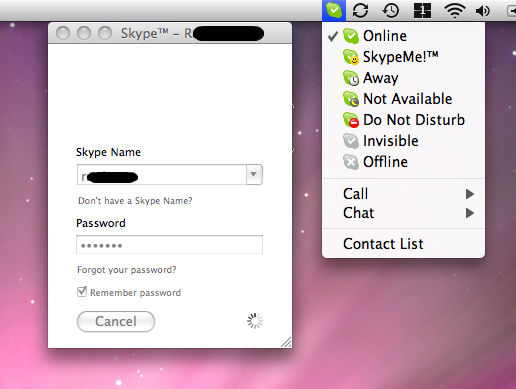Toggle the Remember password checkbox
Image resolution: width=516 pixels, height=389 pixels.
[82, 292]
